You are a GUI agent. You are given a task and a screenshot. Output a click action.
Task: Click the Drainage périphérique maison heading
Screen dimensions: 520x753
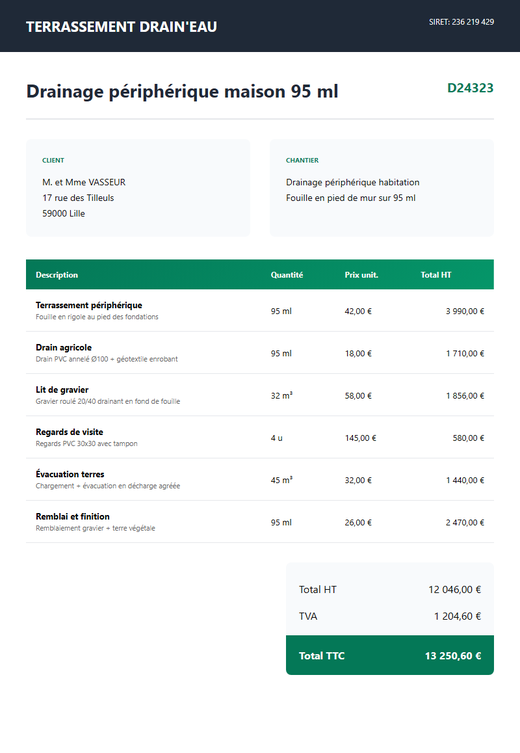click(182, 91)
